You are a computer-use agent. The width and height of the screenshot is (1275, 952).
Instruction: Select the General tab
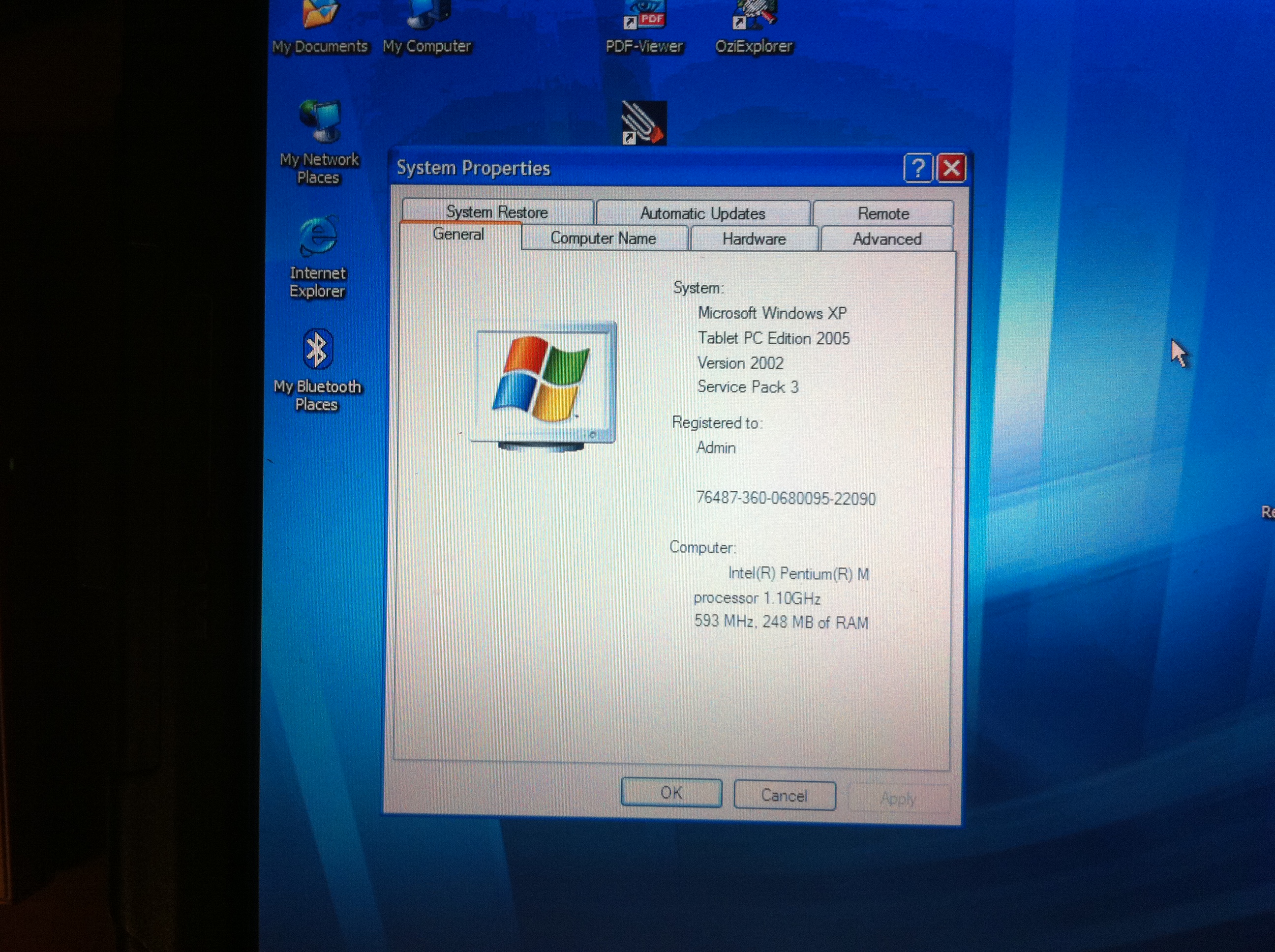[458, 235]
